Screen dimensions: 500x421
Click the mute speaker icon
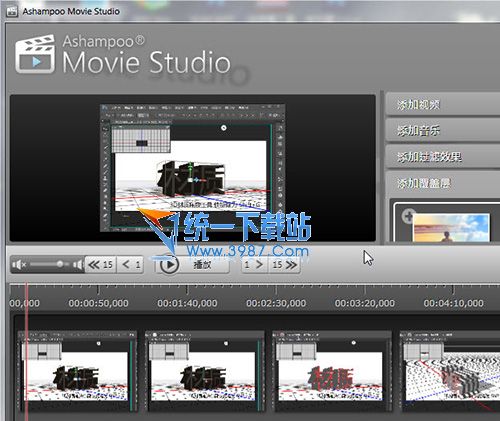point(19,265)
